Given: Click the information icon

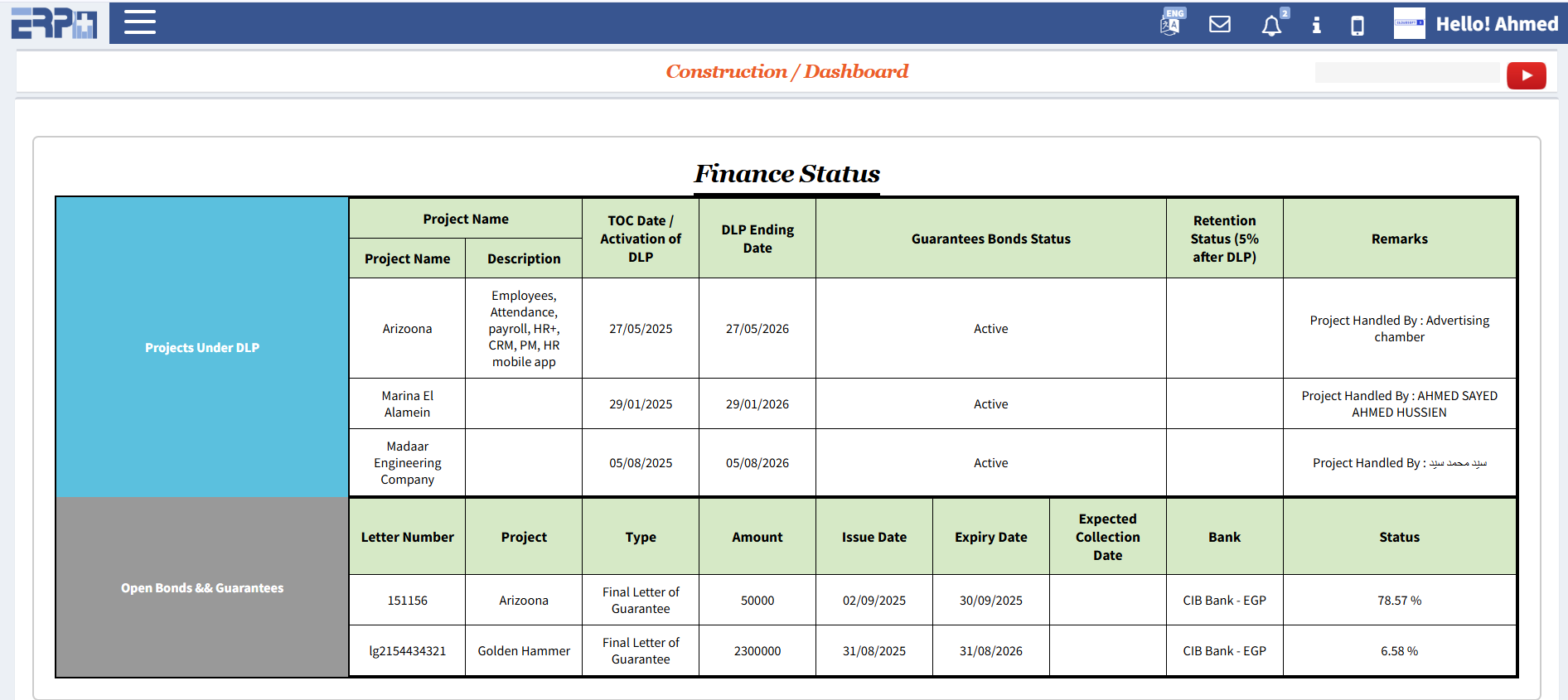Looking at the screenshot, I should [x=1316, y=25].
